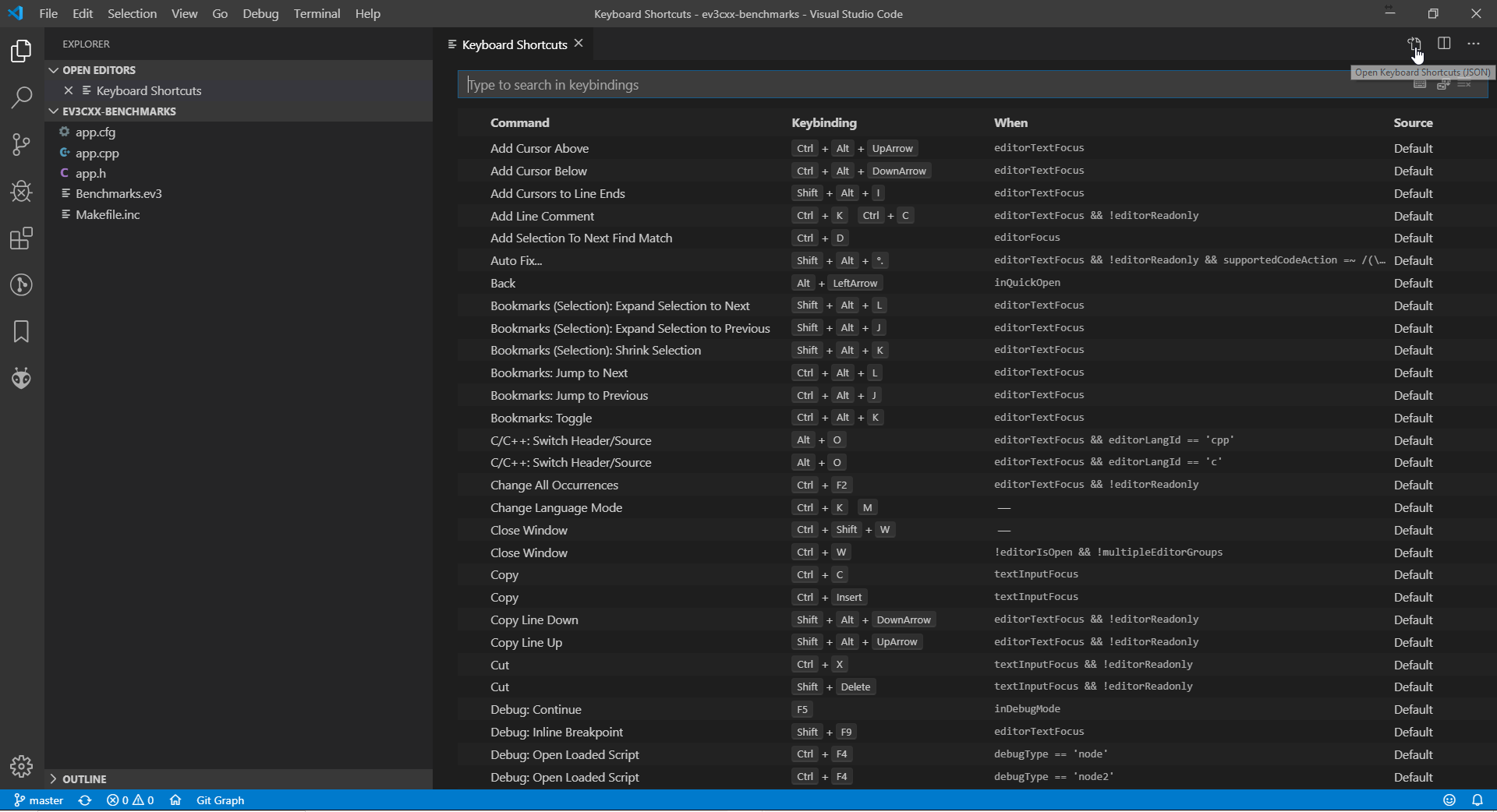Viewport: 1497px width, 812px height.
Task: Open the Extensions view
Action: tap(22, 238)
